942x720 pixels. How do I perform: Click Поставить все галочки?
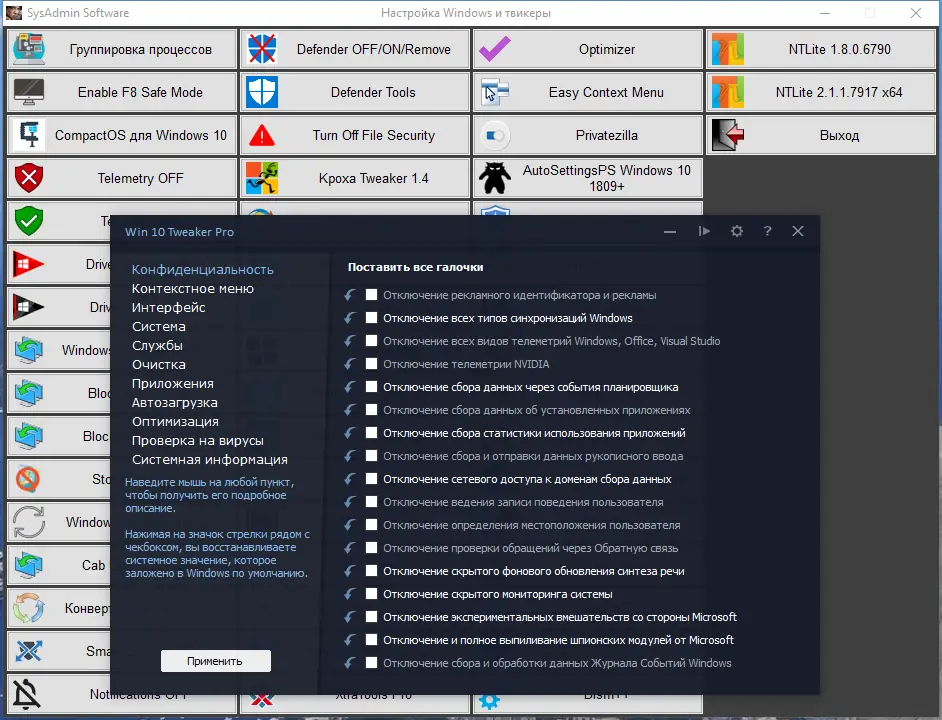point(416,267)
